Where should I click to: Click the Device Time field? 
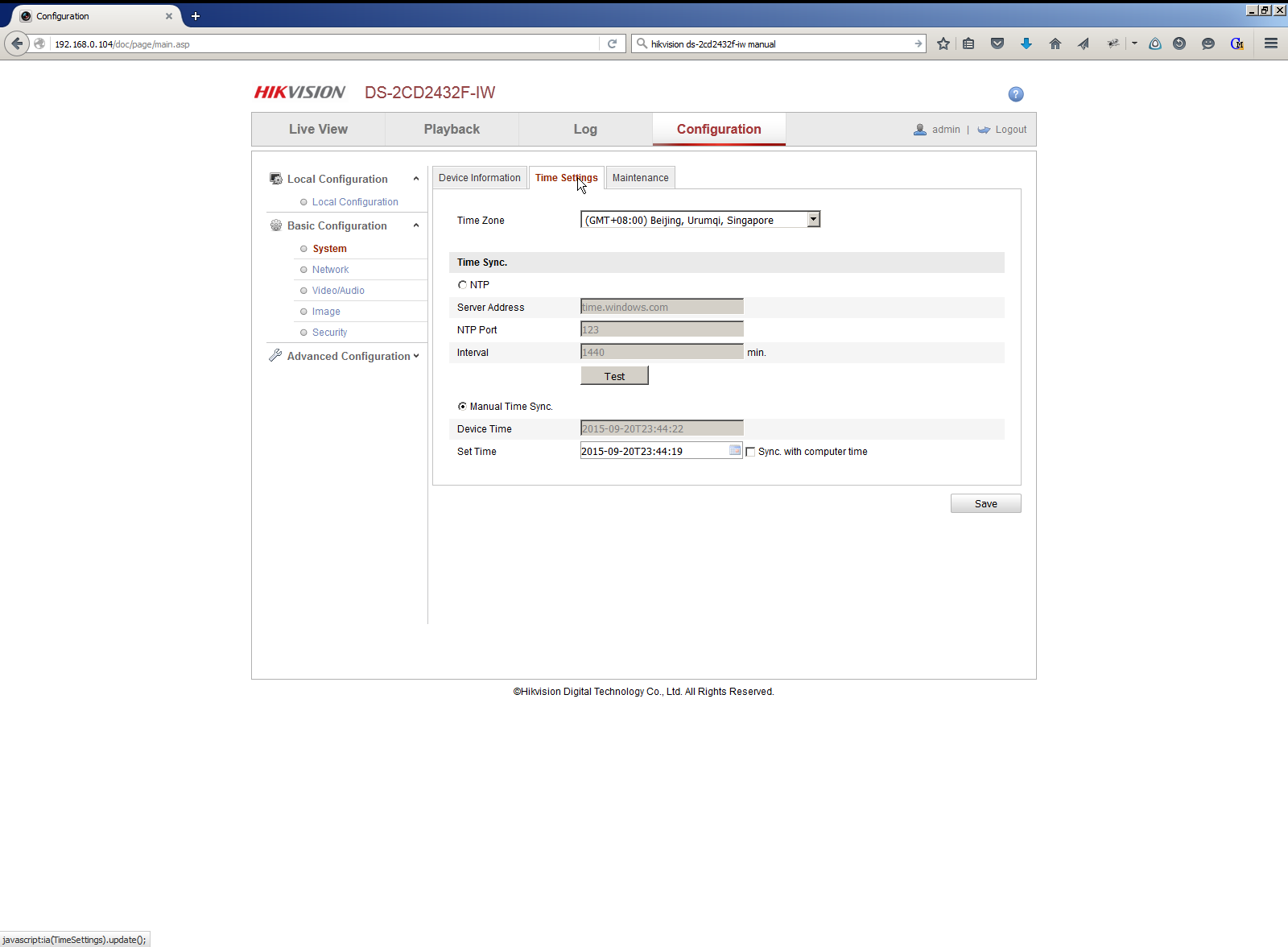pyautogui.click(x=662, y=428)
